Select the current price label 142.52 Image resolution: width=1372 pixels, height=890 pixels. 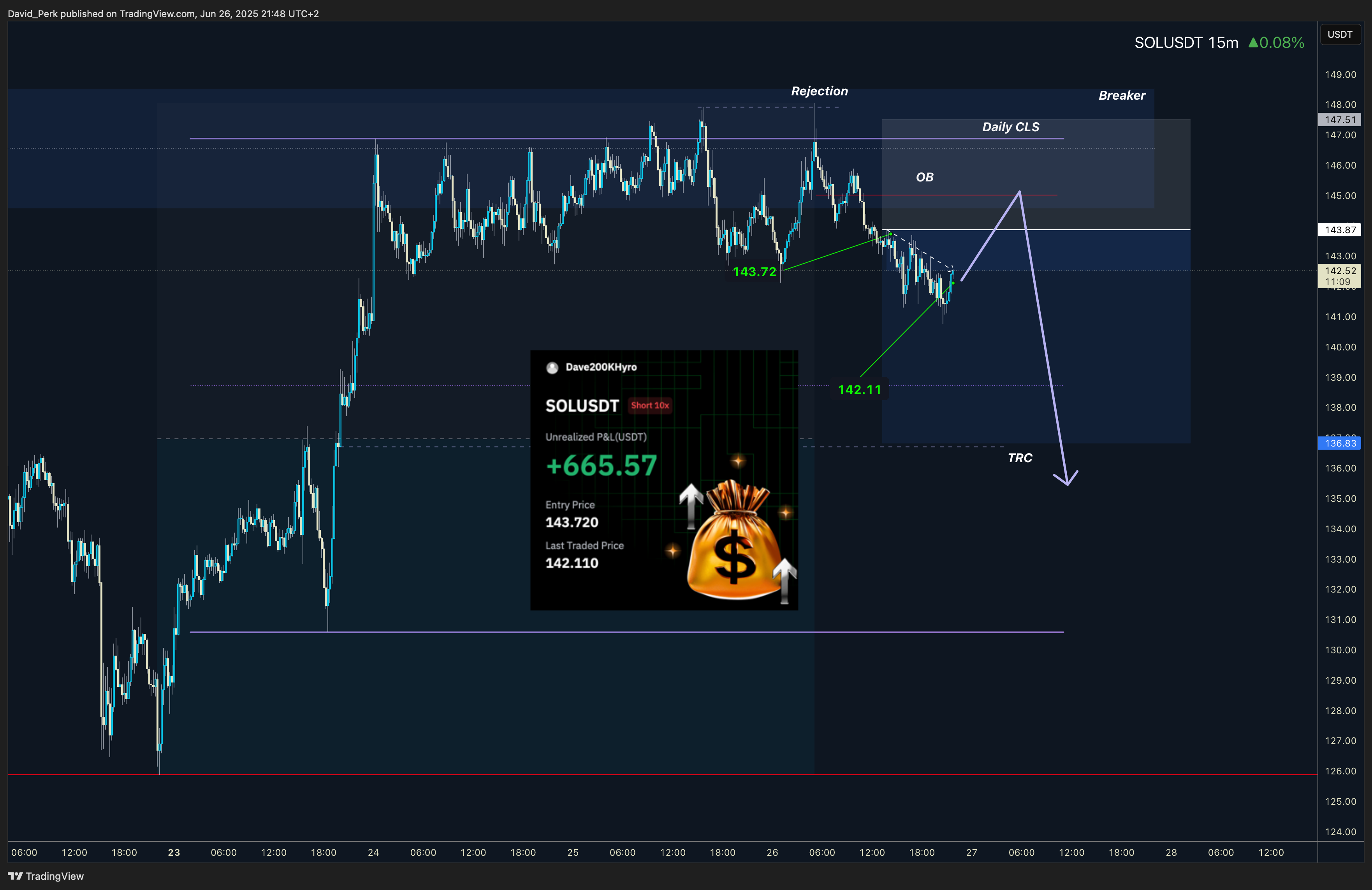(x=1340, y=271)
